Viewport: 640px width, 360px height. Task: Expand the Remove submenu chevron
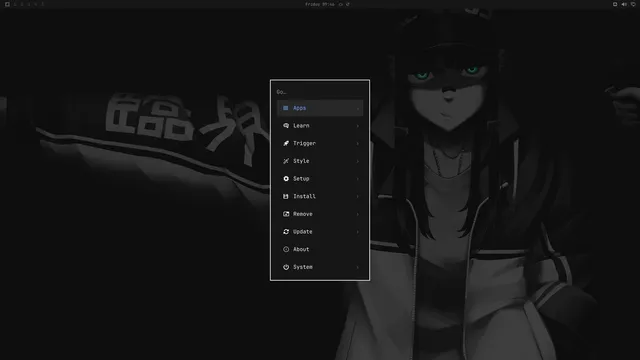(358, 214)
